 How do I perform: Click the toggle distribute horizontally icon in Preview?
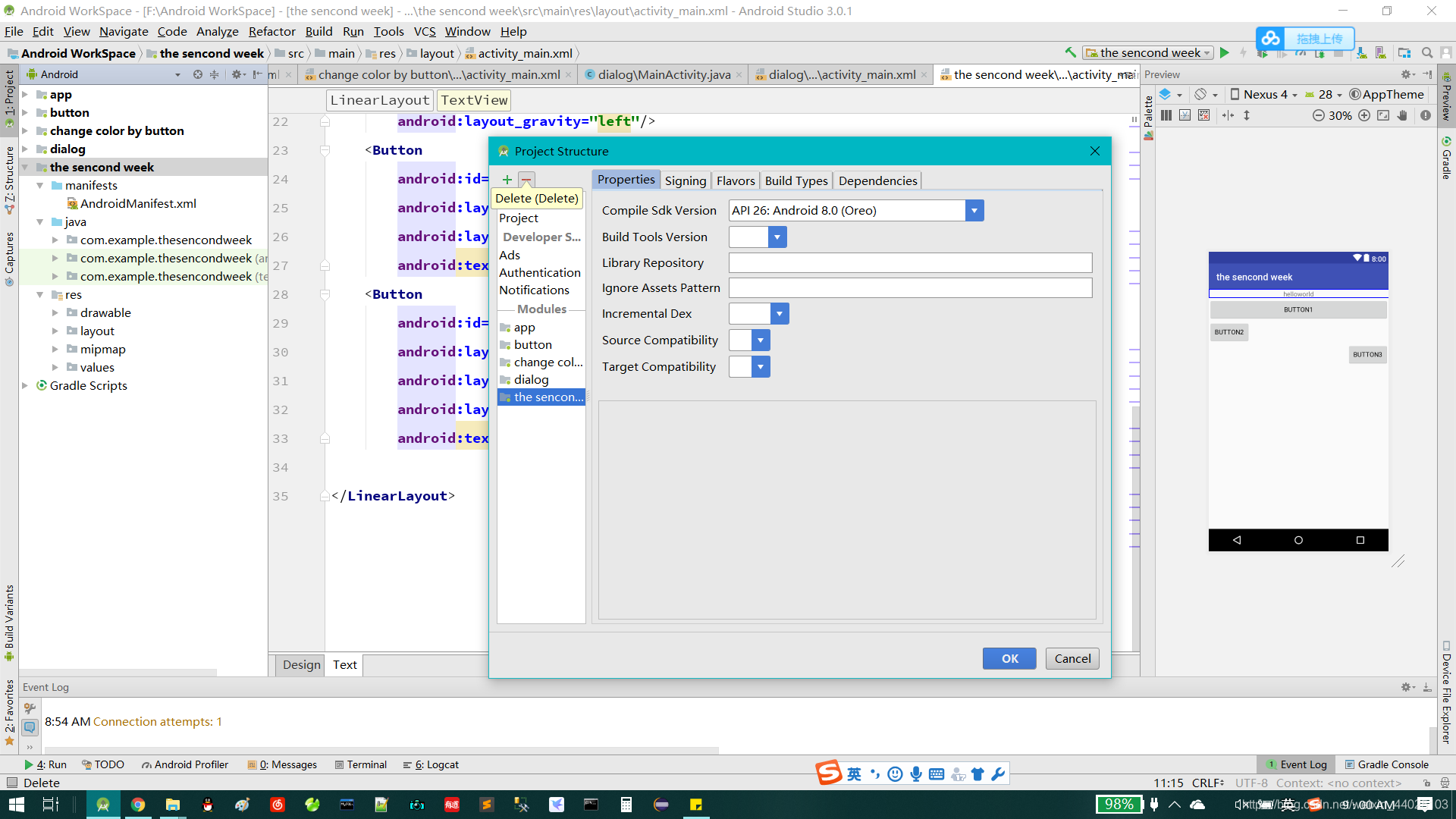[1228, 115]
